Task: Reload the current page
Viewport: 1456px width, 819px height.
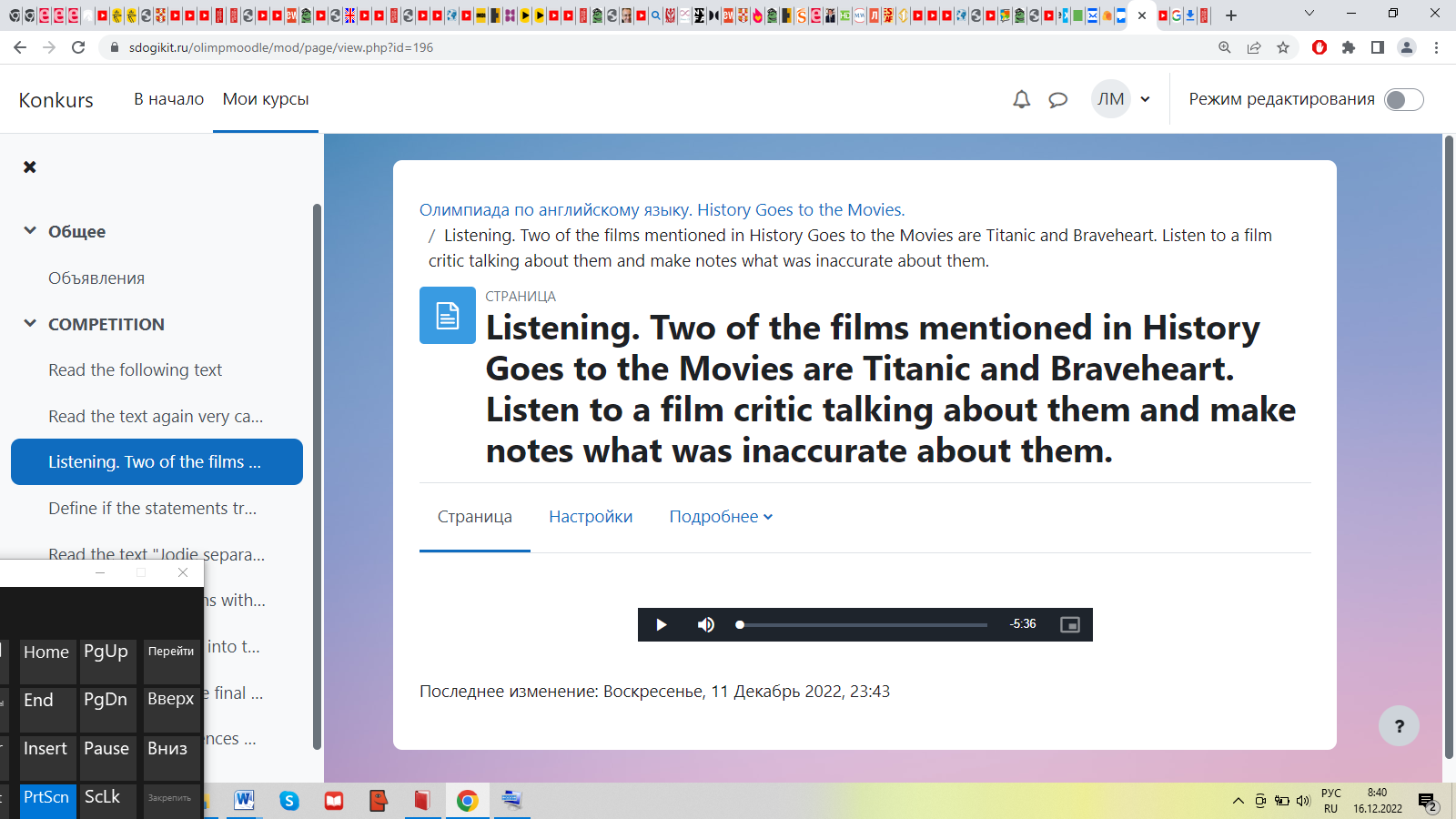Action: pyautogui.click(x=78, y=47)
